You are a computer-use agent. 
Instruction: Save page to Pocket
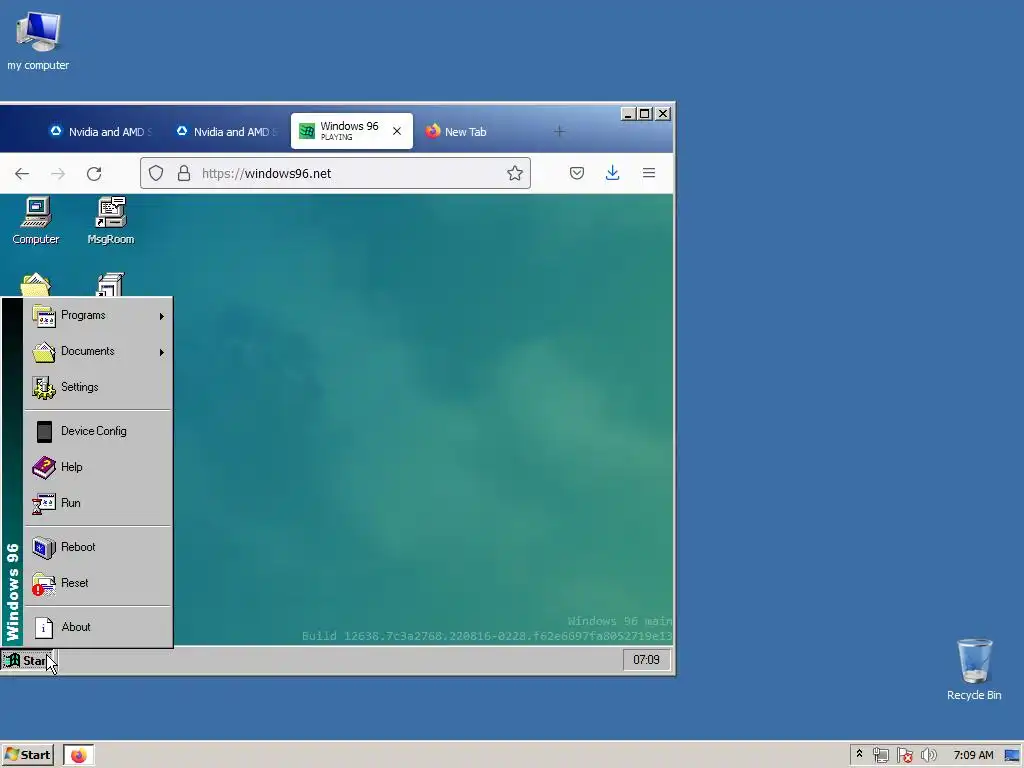click(x=577, y=173)
